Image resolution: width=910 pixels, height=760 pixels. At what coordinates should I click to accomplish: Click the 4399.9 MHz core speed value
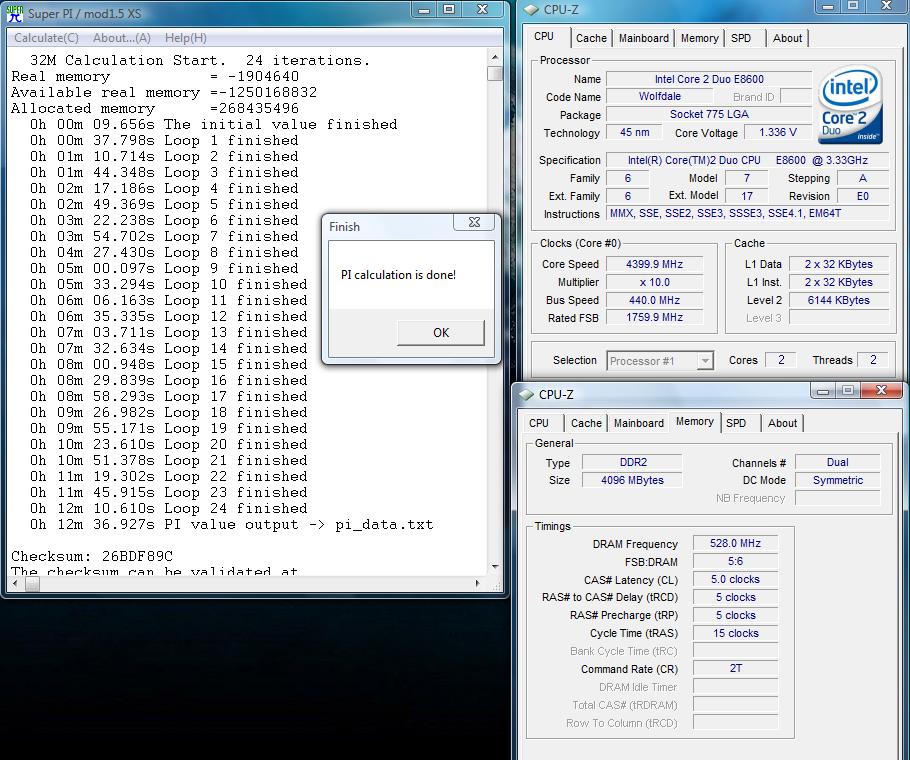654,264
